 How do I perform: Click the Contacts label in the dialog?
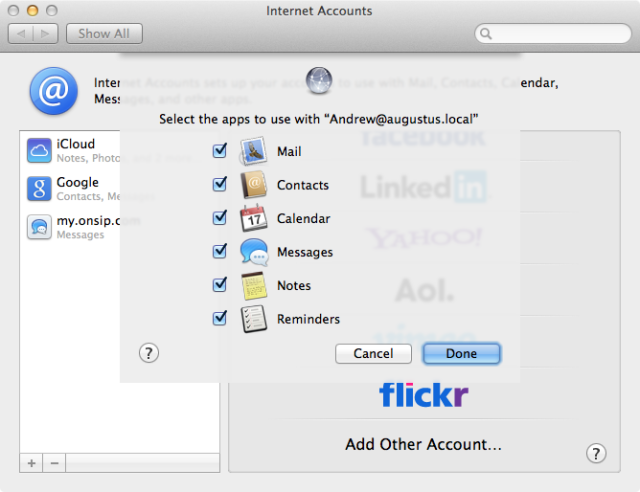click(x=303, y=185)
